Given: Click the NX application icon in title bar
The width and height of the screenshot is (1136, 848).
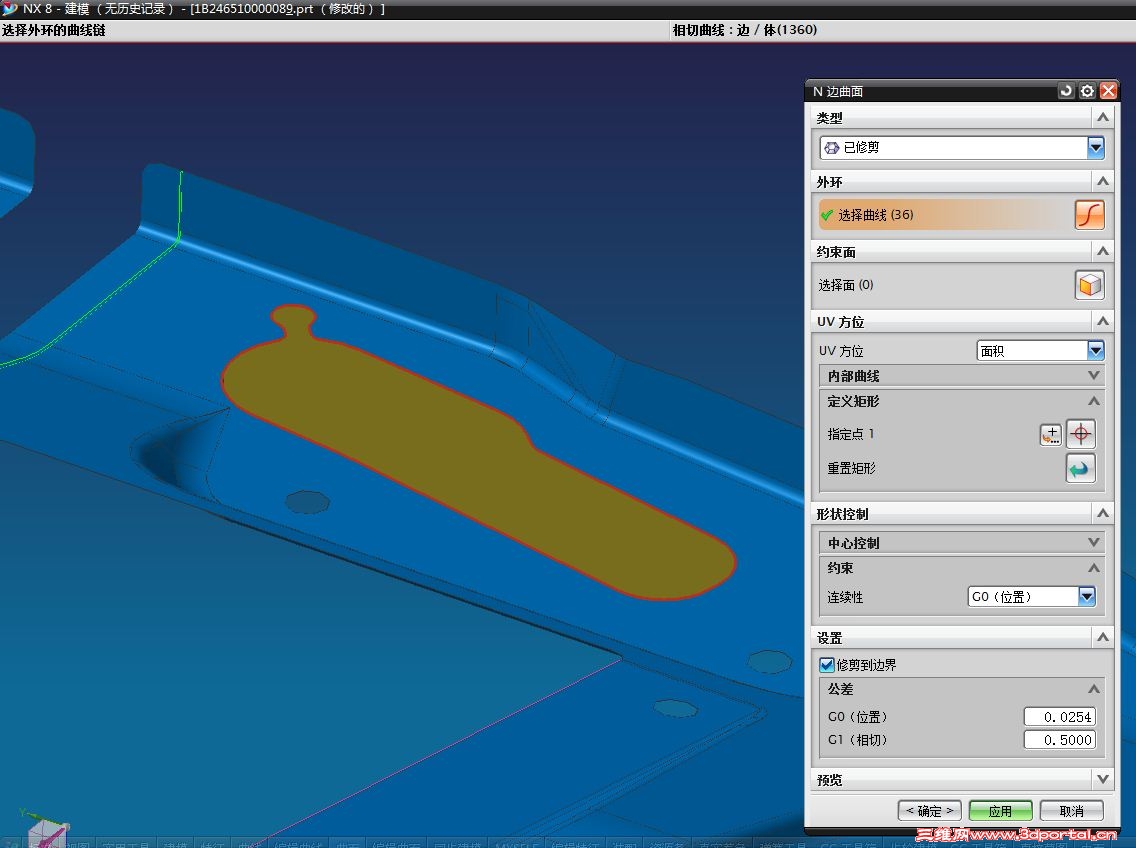Looking at the screenshot, I should click(10, 9).
